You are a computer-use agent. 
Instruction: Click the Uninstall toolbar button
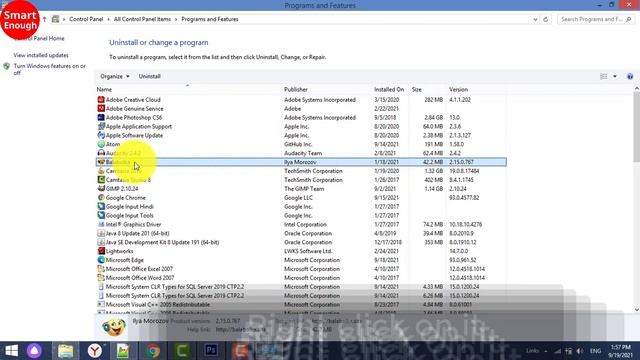(x=149, y=76)
